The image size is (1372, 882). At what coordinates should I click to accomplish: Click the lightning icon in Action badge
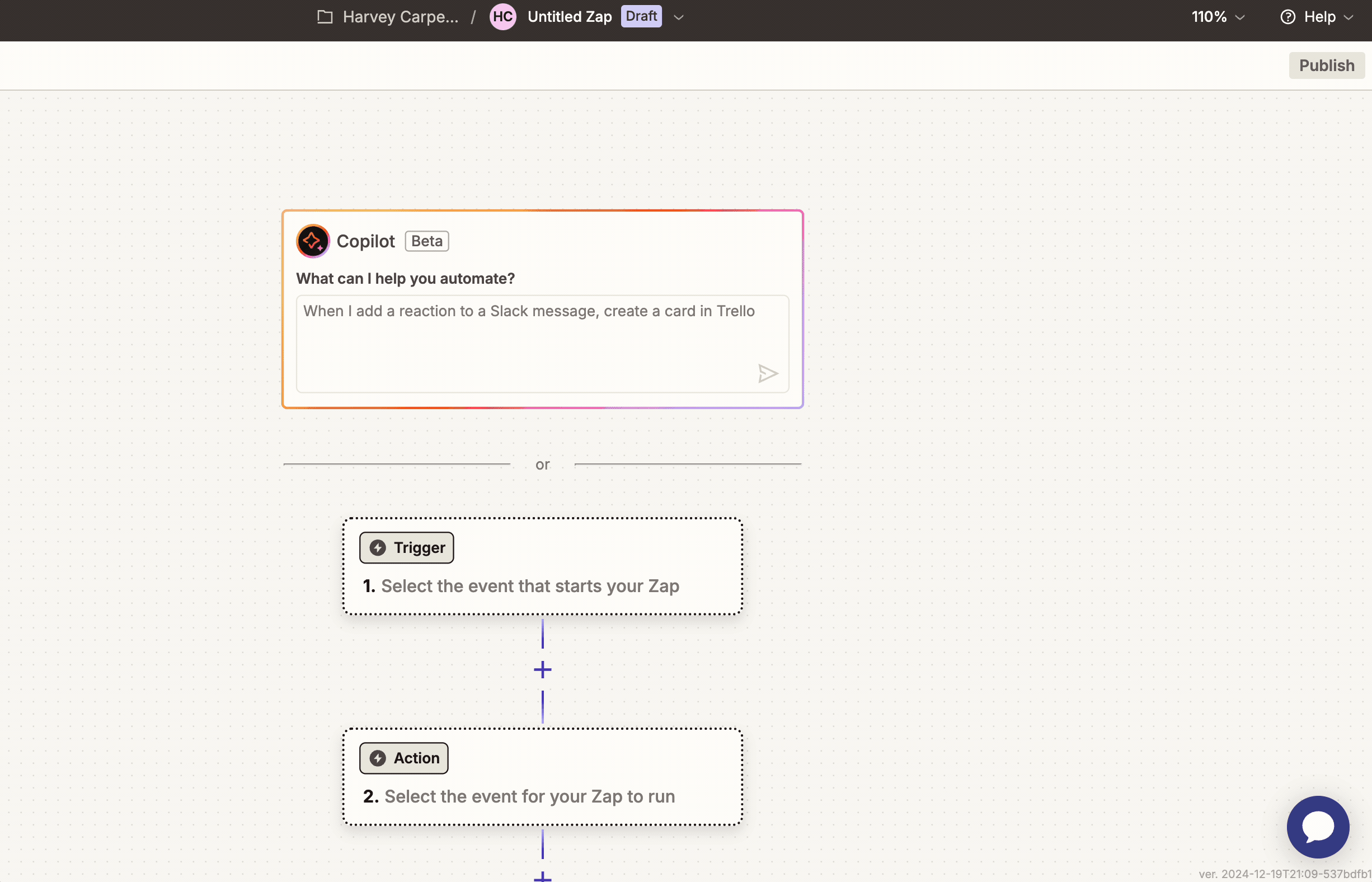pyautogui.click(x=377, y=758)
